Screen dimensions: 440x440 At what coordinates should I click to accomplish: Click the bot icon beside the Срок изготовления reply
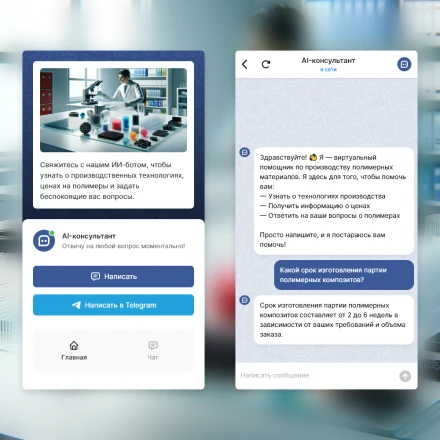245,300
